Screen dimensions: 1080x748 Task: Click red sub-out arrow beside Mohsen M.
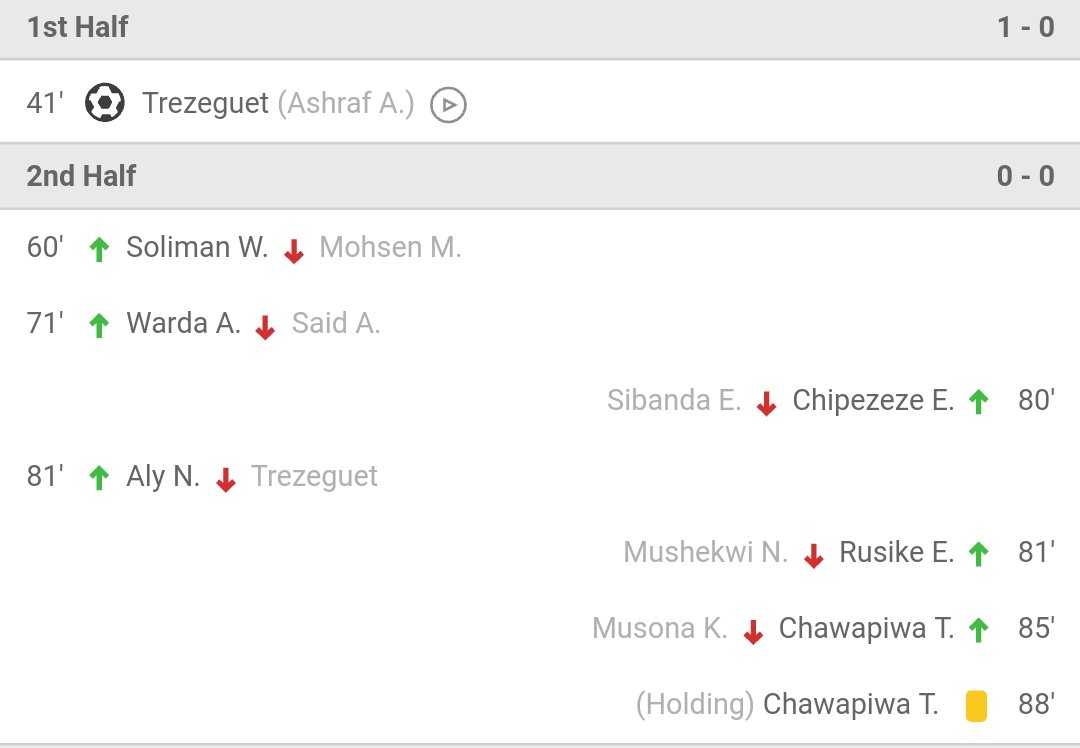click(x=293, y=251)
